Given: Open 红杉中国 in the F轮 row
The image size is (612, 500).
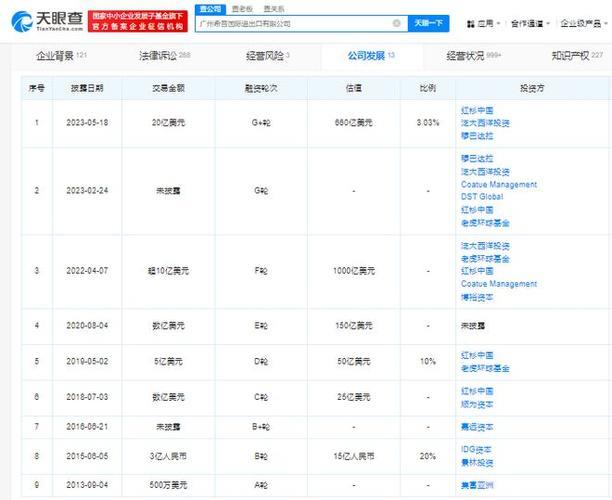Looking at the screenshot, I should [x=477, y=271].
